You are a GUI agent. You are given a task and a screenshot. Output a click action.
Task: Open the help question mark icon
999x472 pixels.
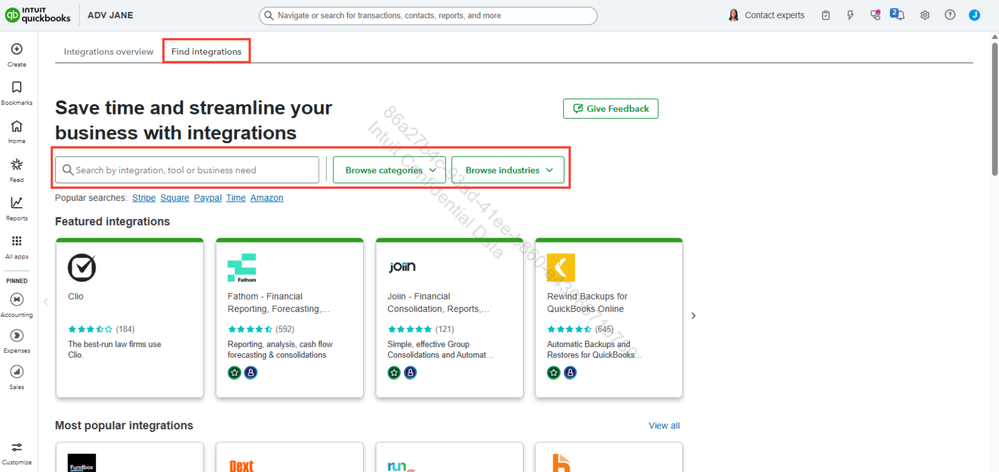tap(950, 15)
